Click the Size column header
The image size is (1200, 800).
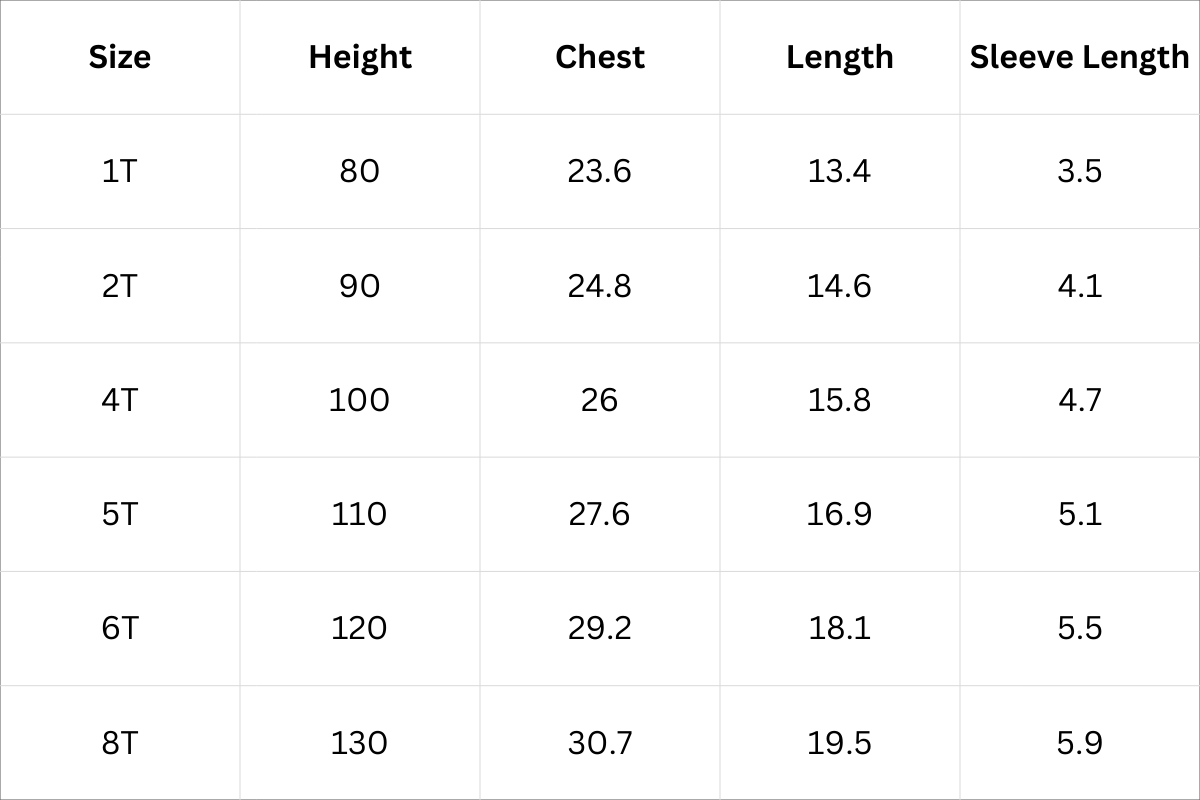[x=120, y=57]
